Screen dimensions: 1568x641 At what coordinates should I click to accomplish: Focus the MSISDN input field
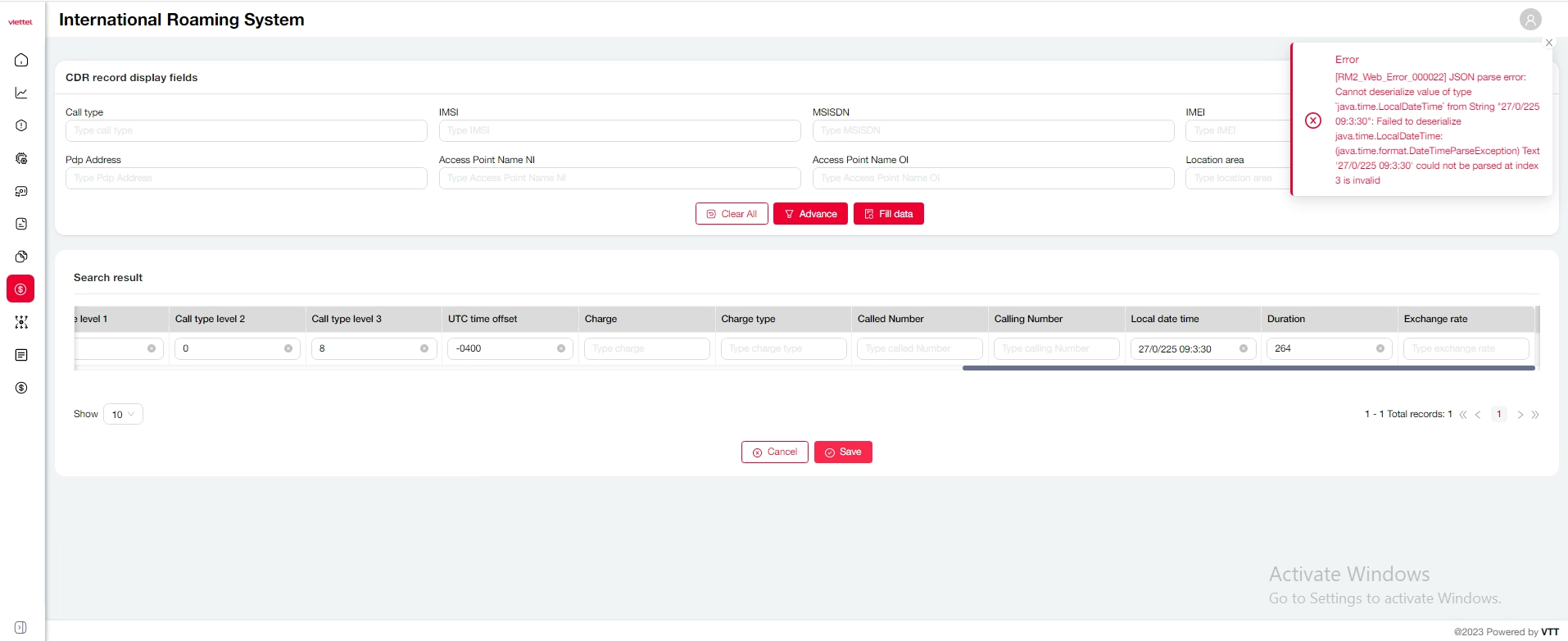click(x=993, y=130)
